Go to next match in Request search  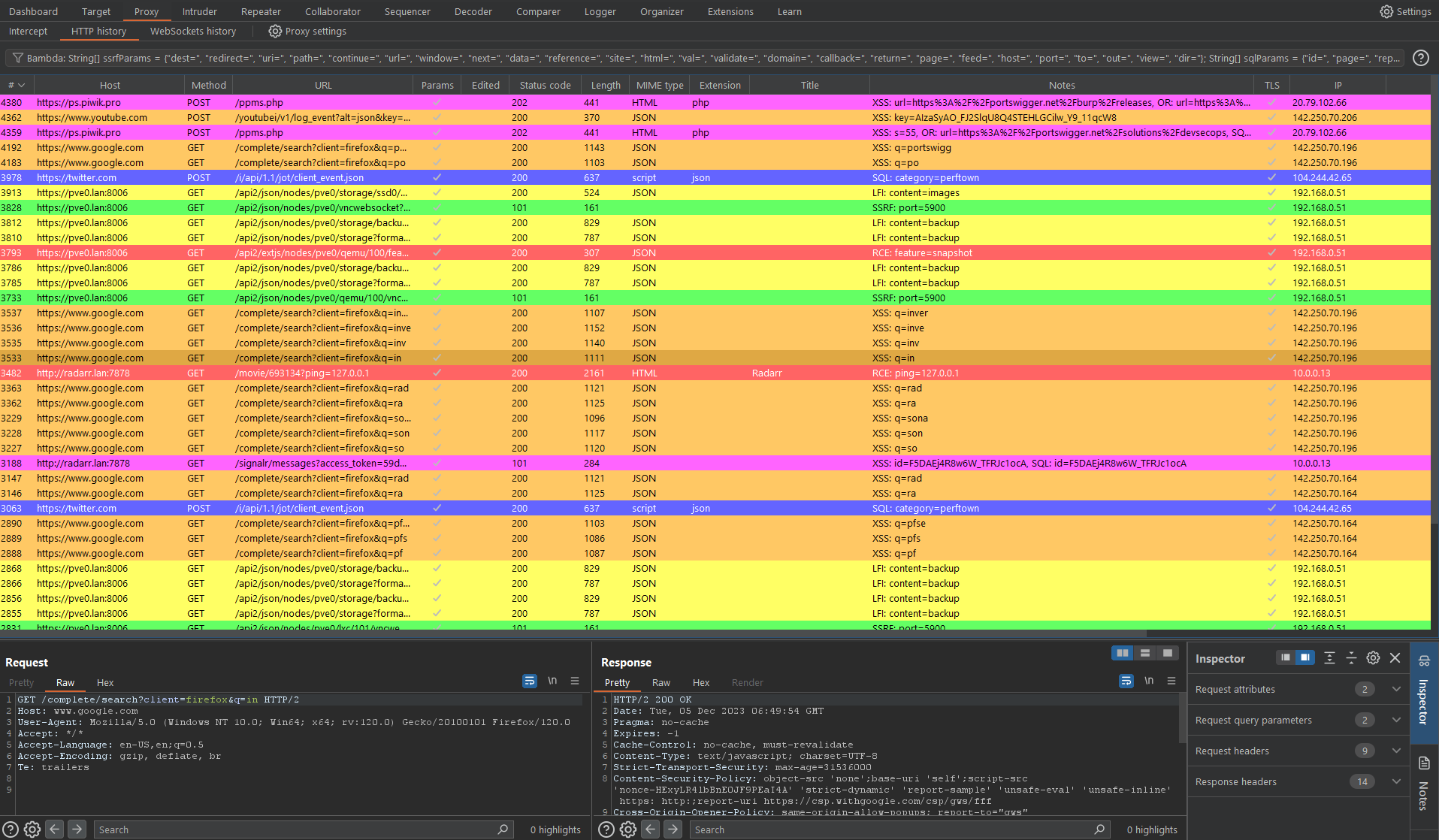[x=77, y=829]
